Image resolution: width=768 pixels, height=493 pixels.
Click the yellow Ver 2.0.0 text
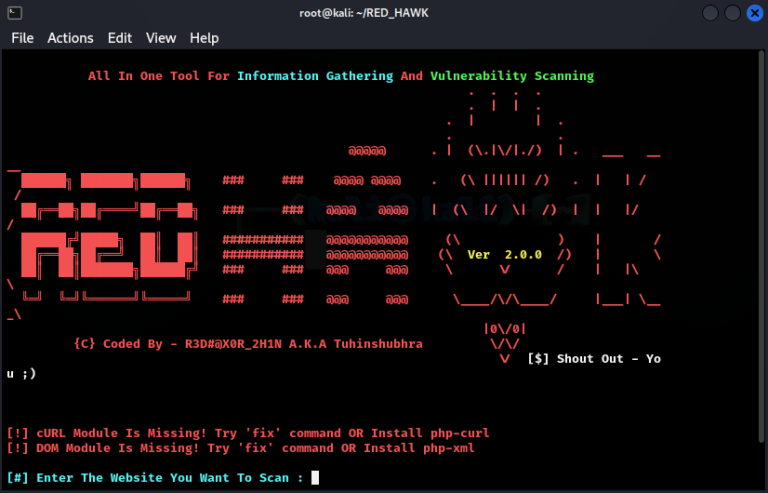point(504,254)
